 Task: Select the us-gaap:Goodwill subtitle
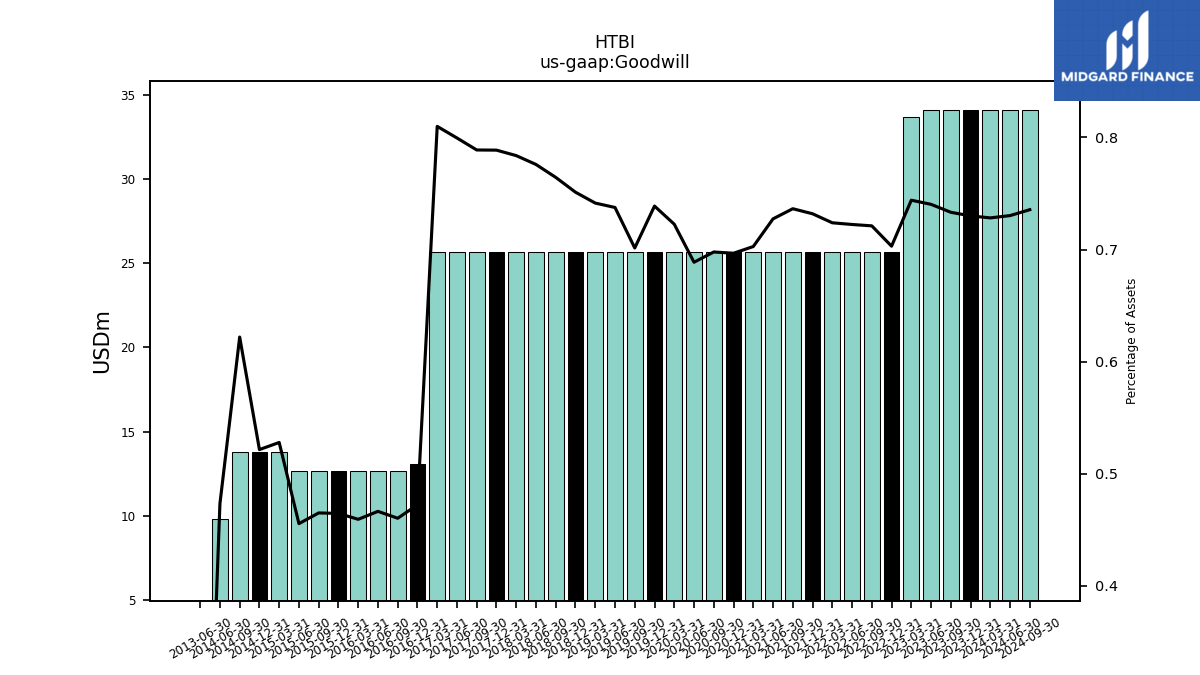tap(614, 63)
